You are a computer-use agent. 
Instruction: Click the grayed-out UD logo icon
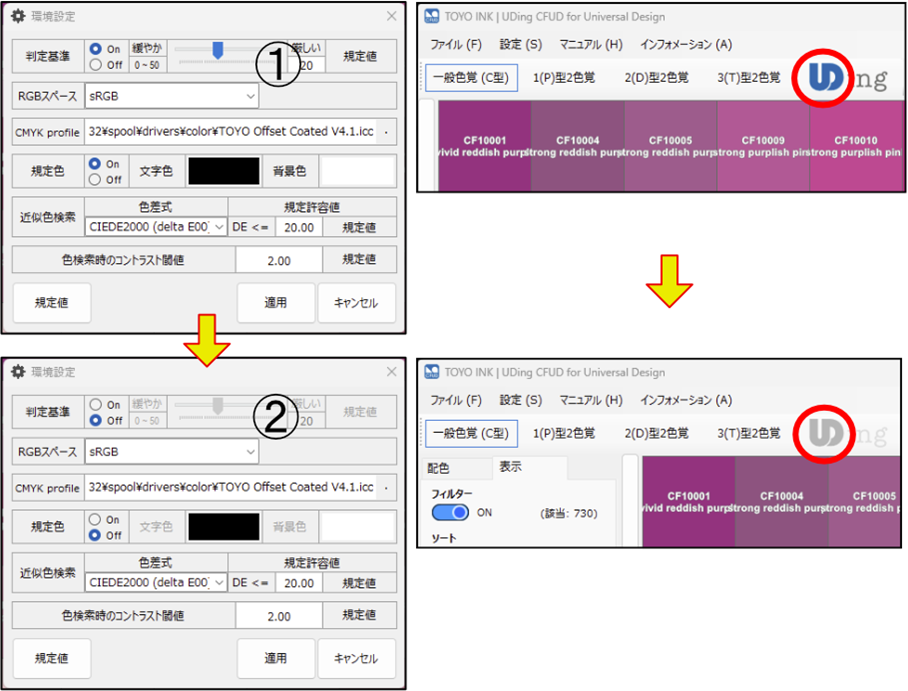(x=824, y=434)
